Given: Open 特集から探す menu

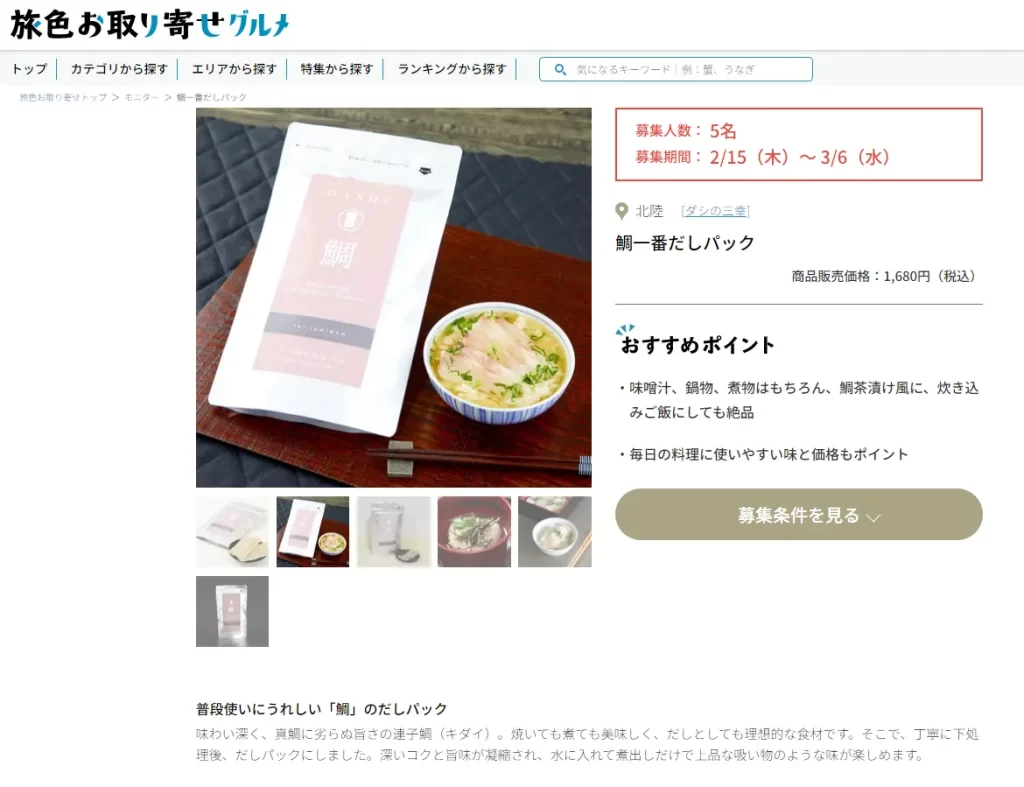Looking at the screenshot, I should coord(336,69).
